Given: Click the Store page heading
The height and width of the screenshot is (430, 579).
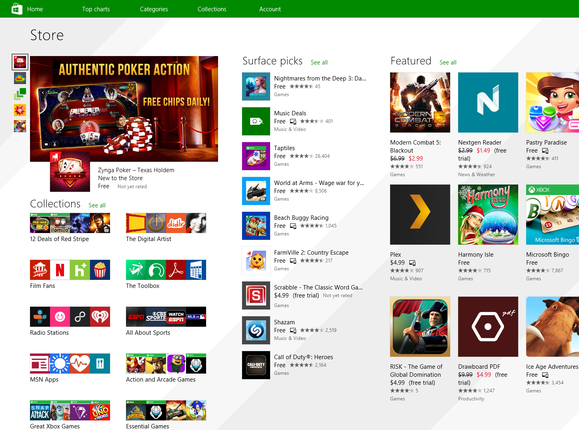Looking at the screenshot, I should 47,35.
